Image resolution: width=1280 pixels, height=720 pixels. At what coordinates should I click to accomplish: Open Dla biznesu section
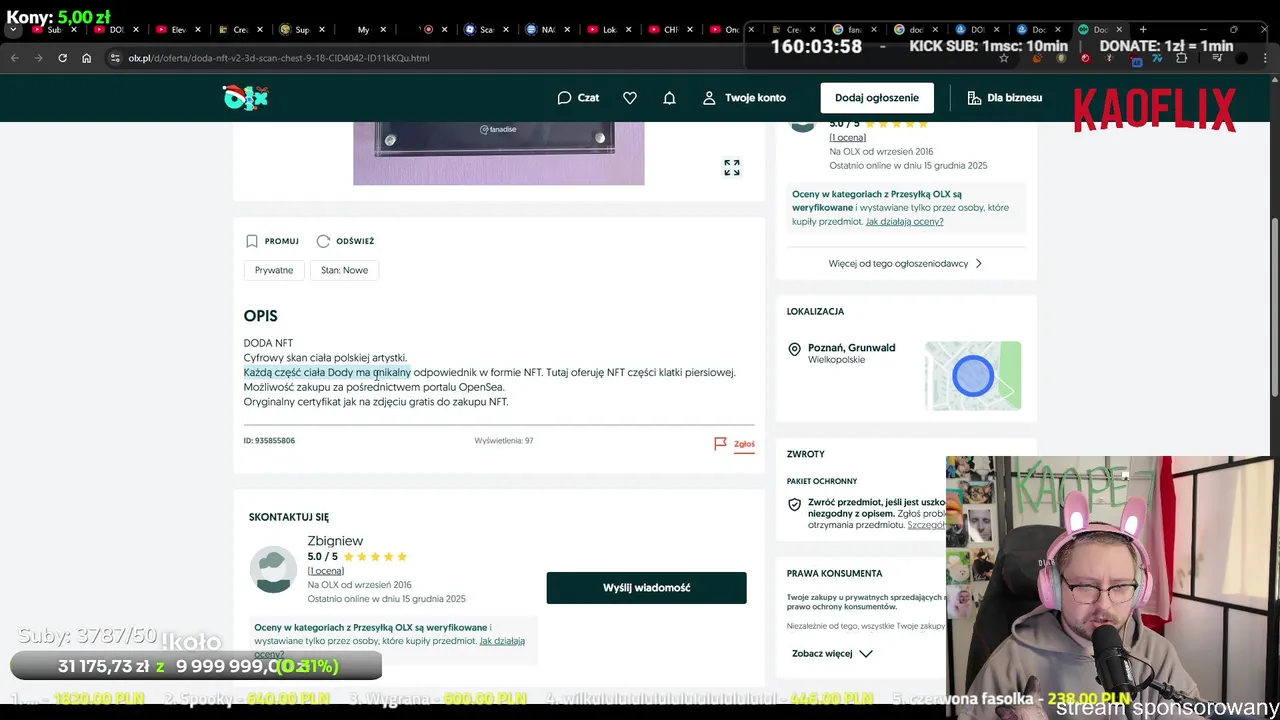click(1004, 98)
